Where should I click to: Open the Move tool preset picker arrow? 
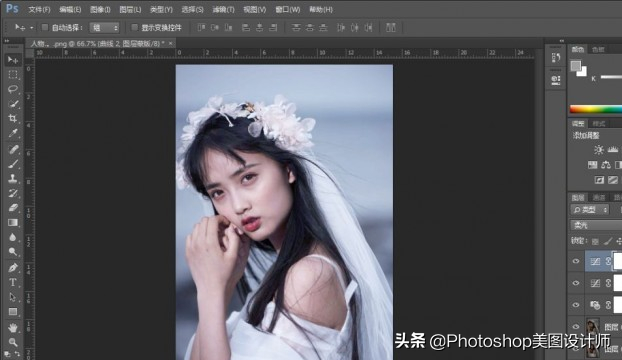pyautogui.click(x=32, y=27)
